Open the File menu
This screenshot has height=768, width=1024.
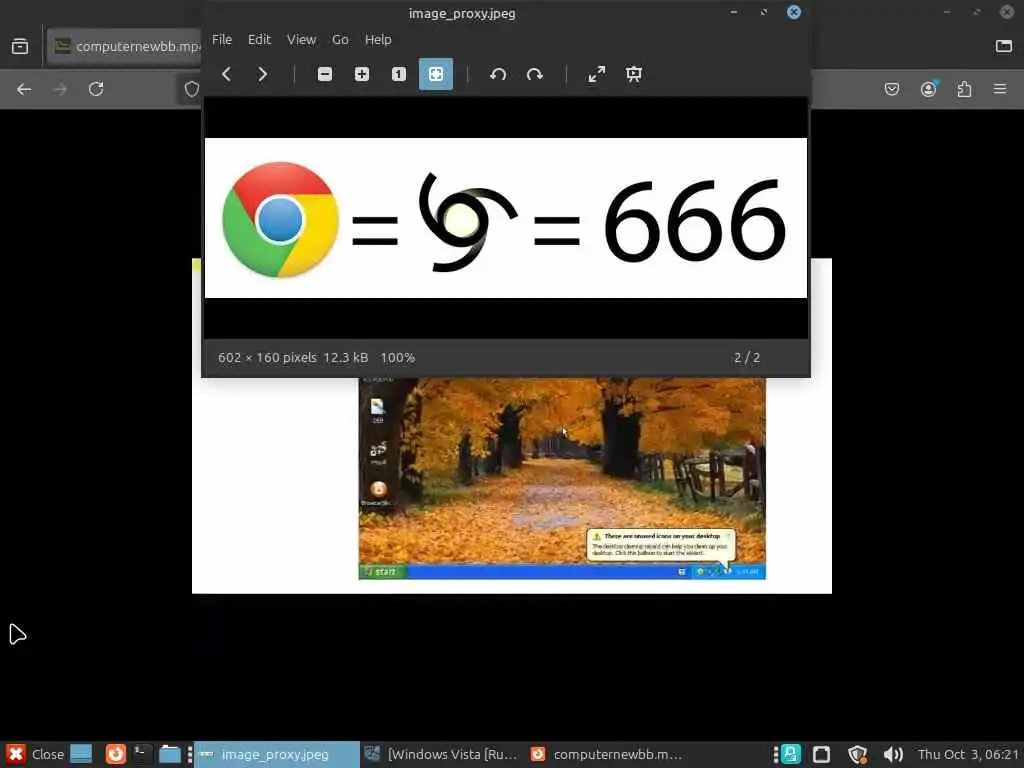pyautogui.click(x=222, y=39)
